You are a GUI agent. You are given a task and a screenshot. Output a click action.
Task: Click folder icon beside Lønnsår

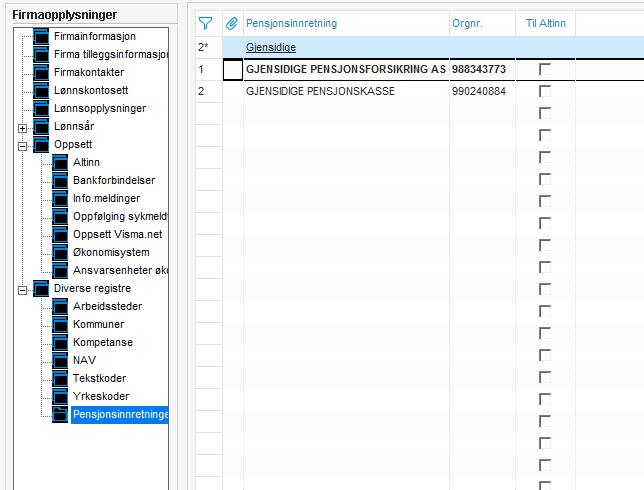(41, 127)
